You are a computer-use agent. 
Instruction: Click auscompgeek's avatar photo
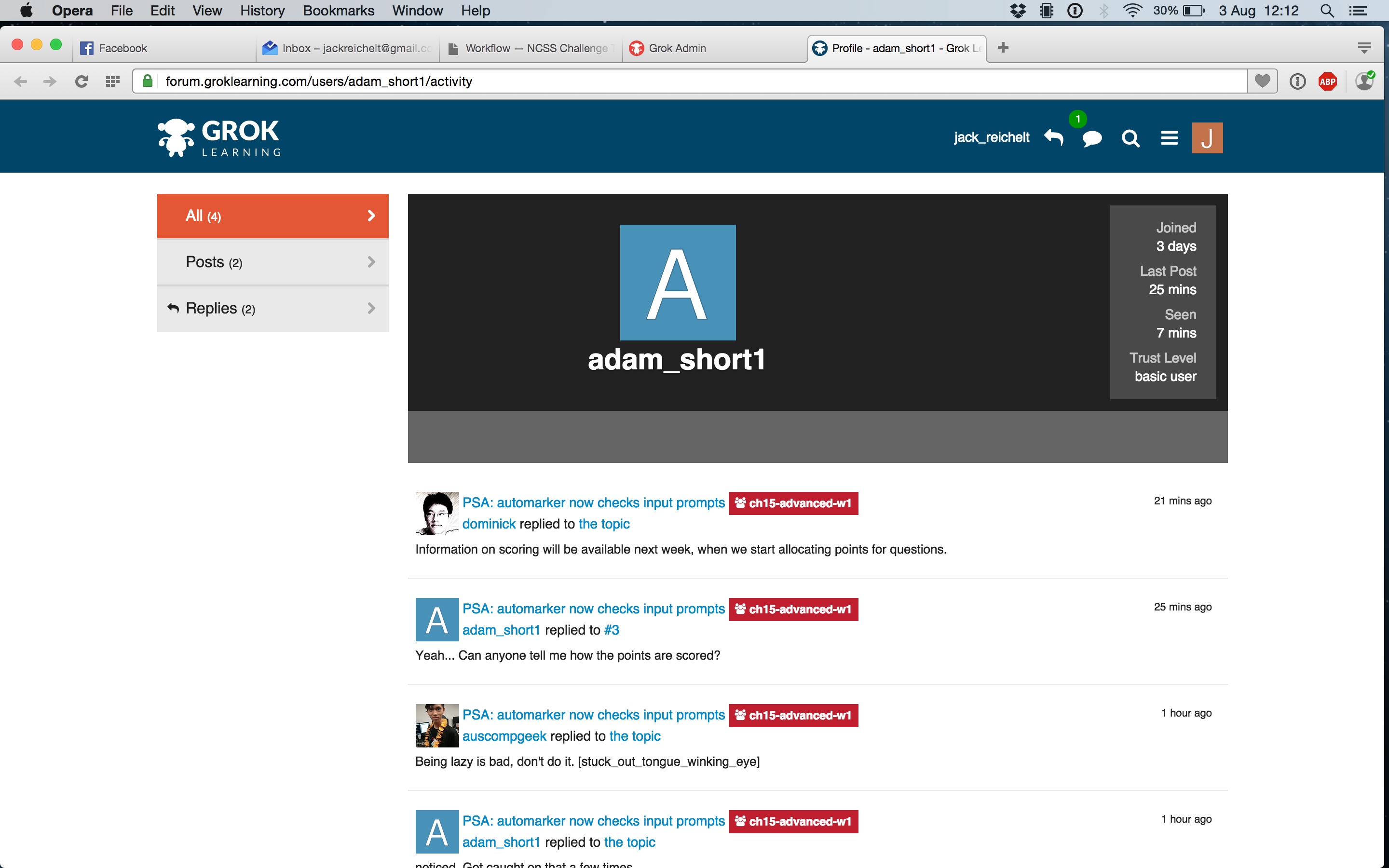(x=437, y=726)
